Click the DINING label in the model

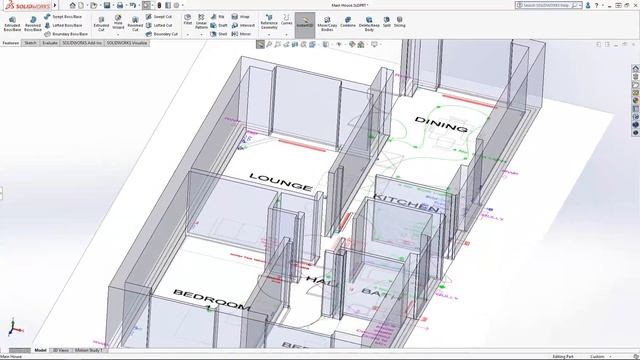coord(441,125)
